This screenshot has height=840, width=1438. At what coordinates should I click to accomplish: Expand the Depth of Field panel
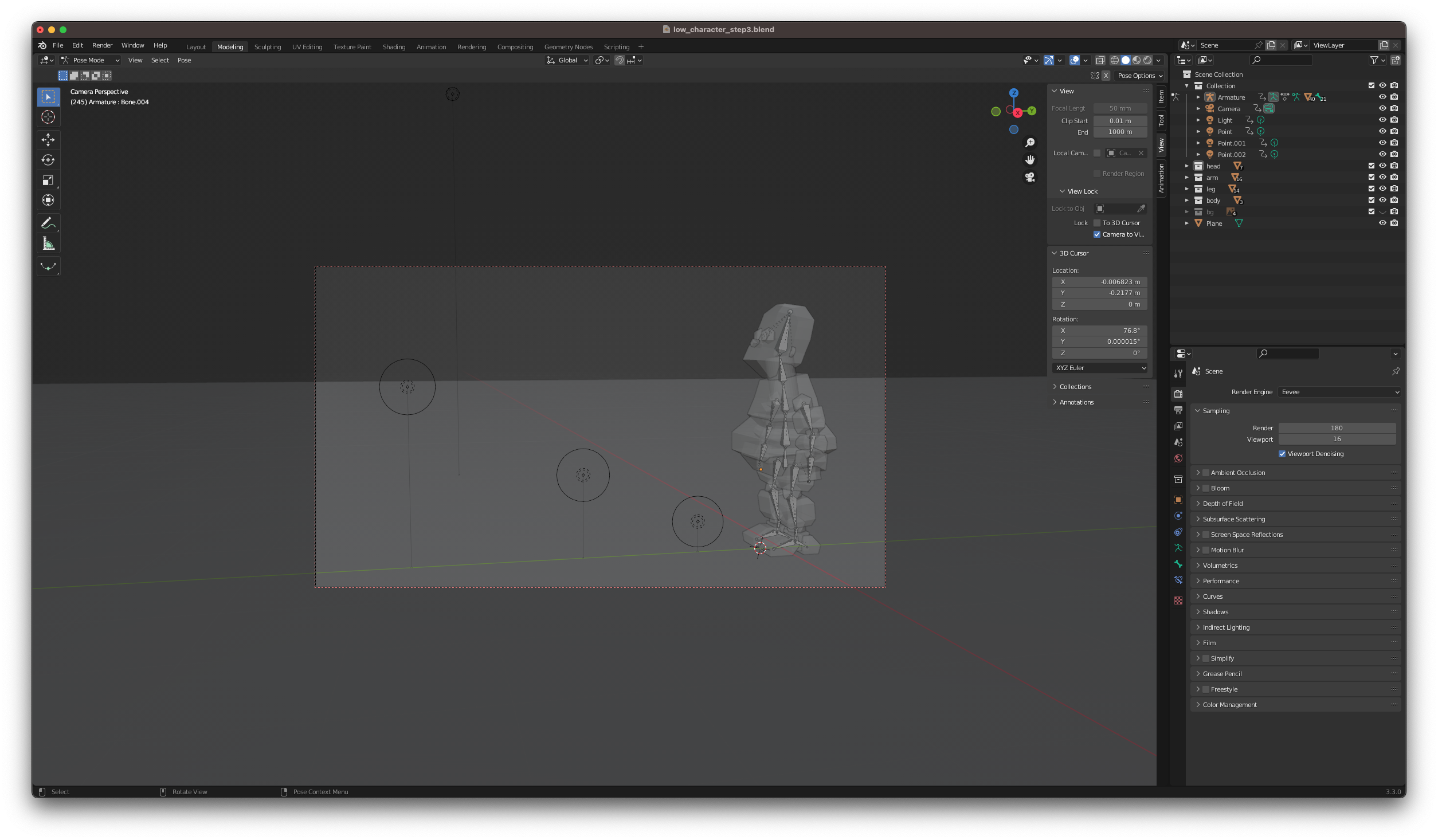(1223, 504)
